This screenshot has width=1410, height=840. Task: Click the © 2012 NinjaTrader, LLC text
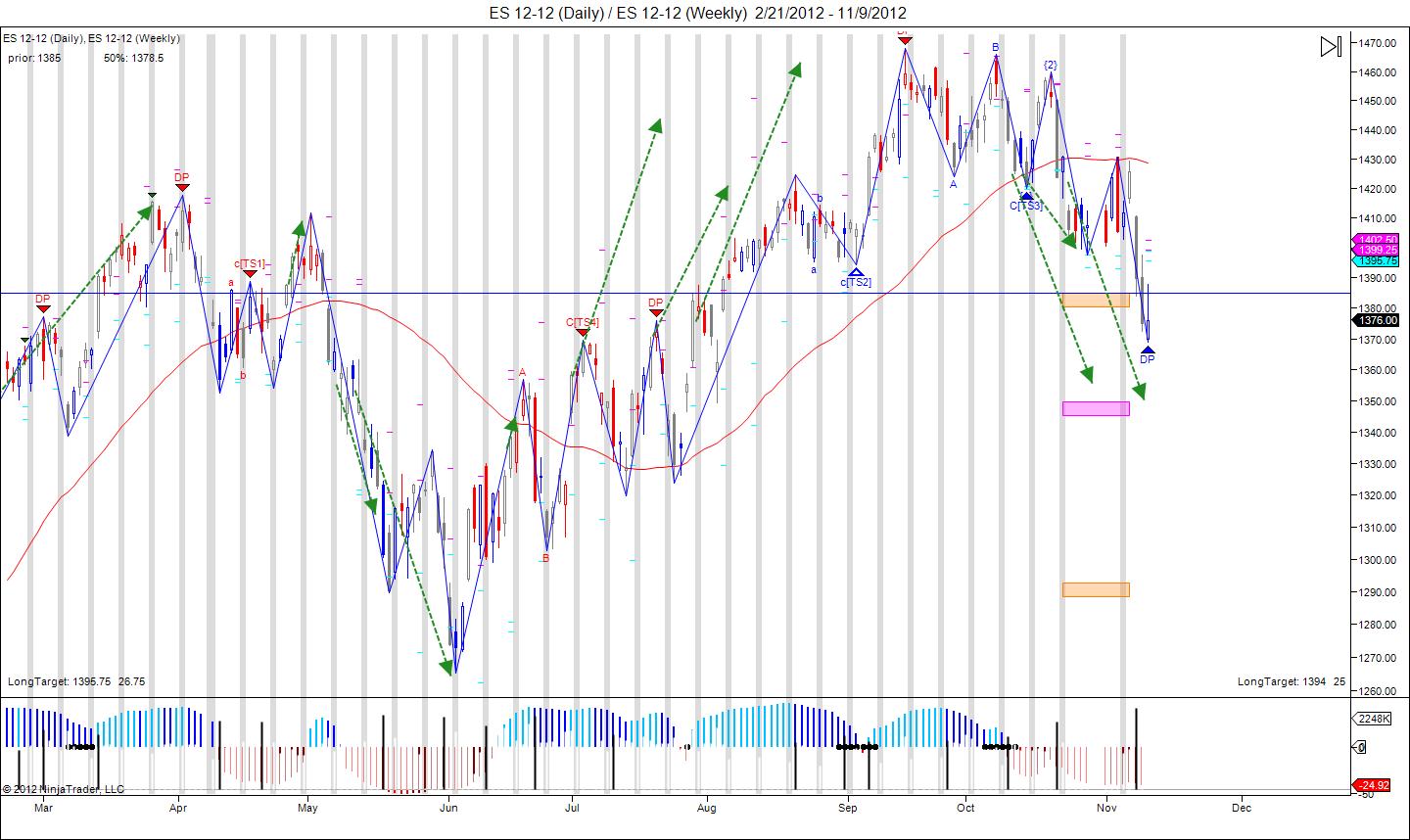[65, 789]
